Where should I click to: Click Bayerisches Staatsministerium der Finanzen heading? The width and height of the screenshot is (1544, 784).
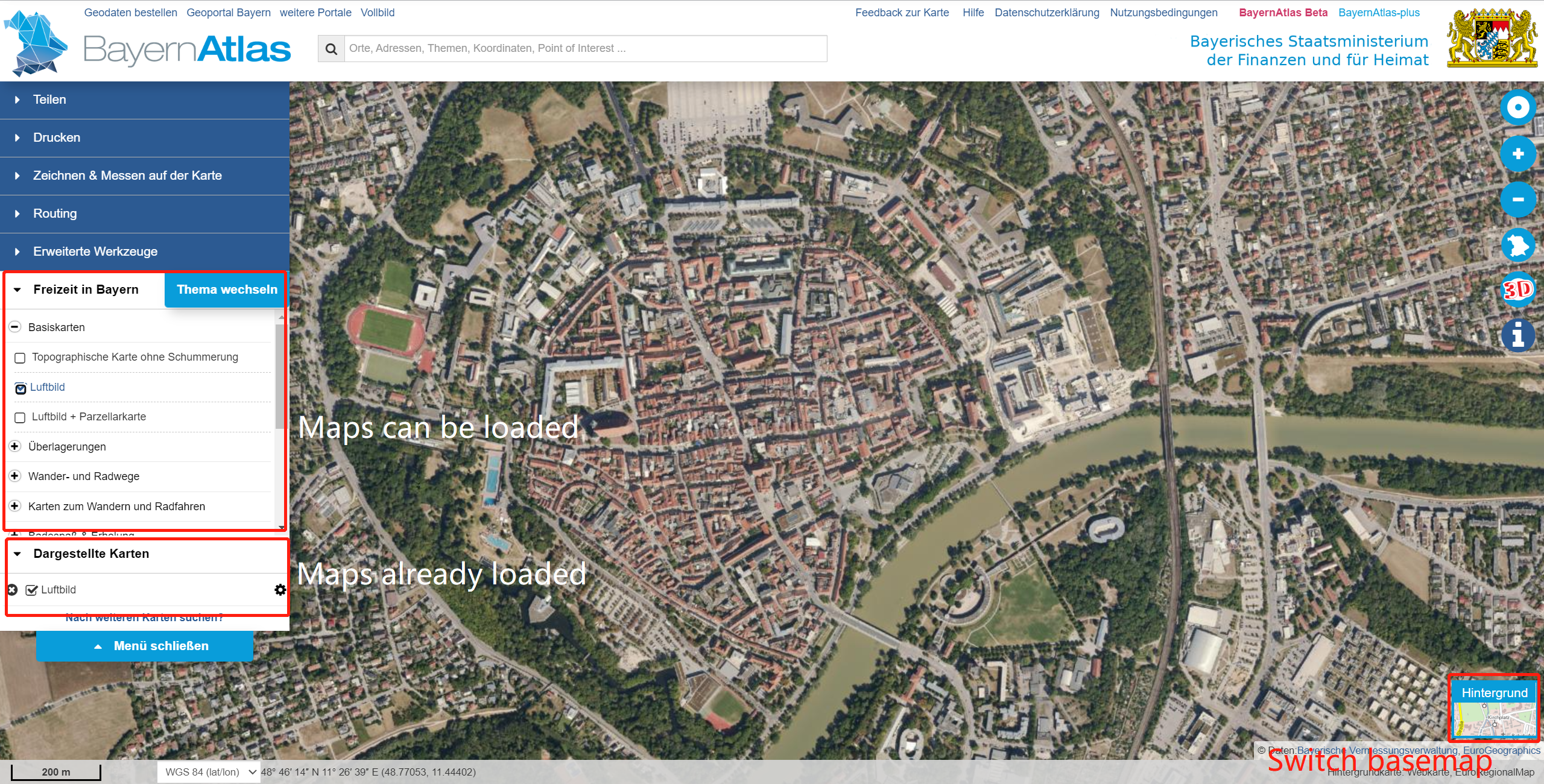[x=1309, y=51]
